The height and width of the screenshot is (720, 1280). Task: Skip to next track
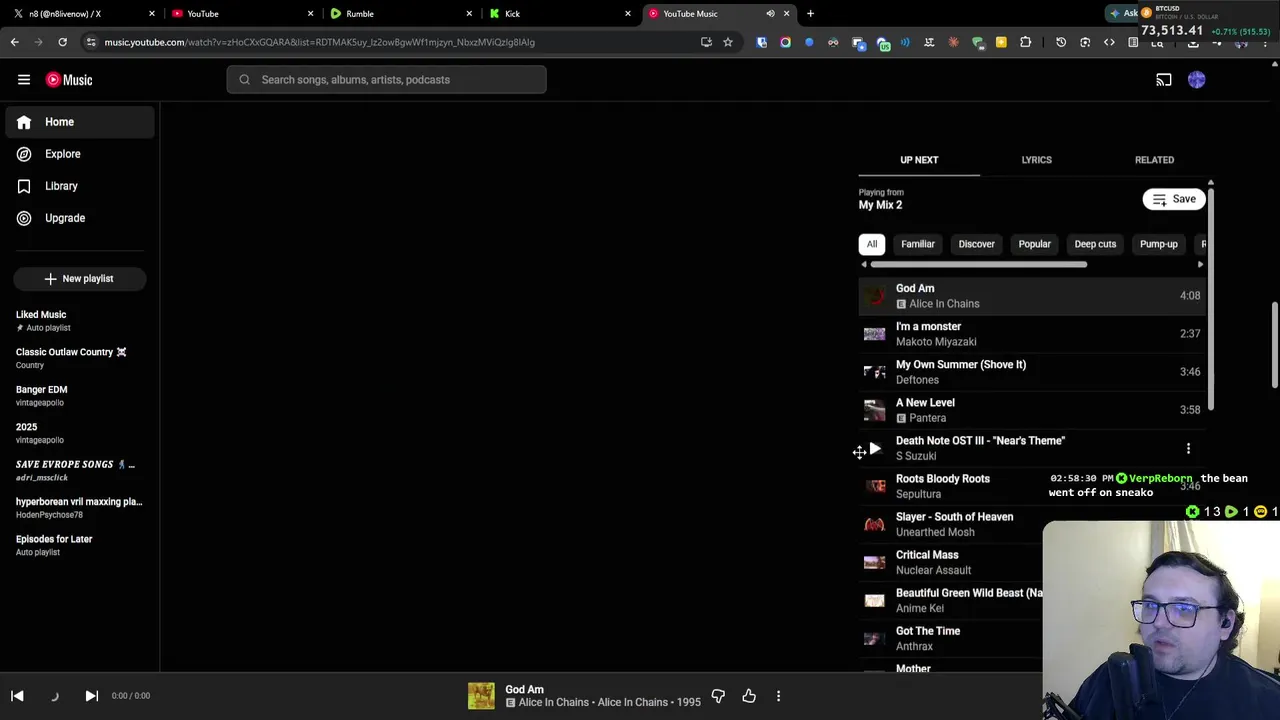pos(91,696)
